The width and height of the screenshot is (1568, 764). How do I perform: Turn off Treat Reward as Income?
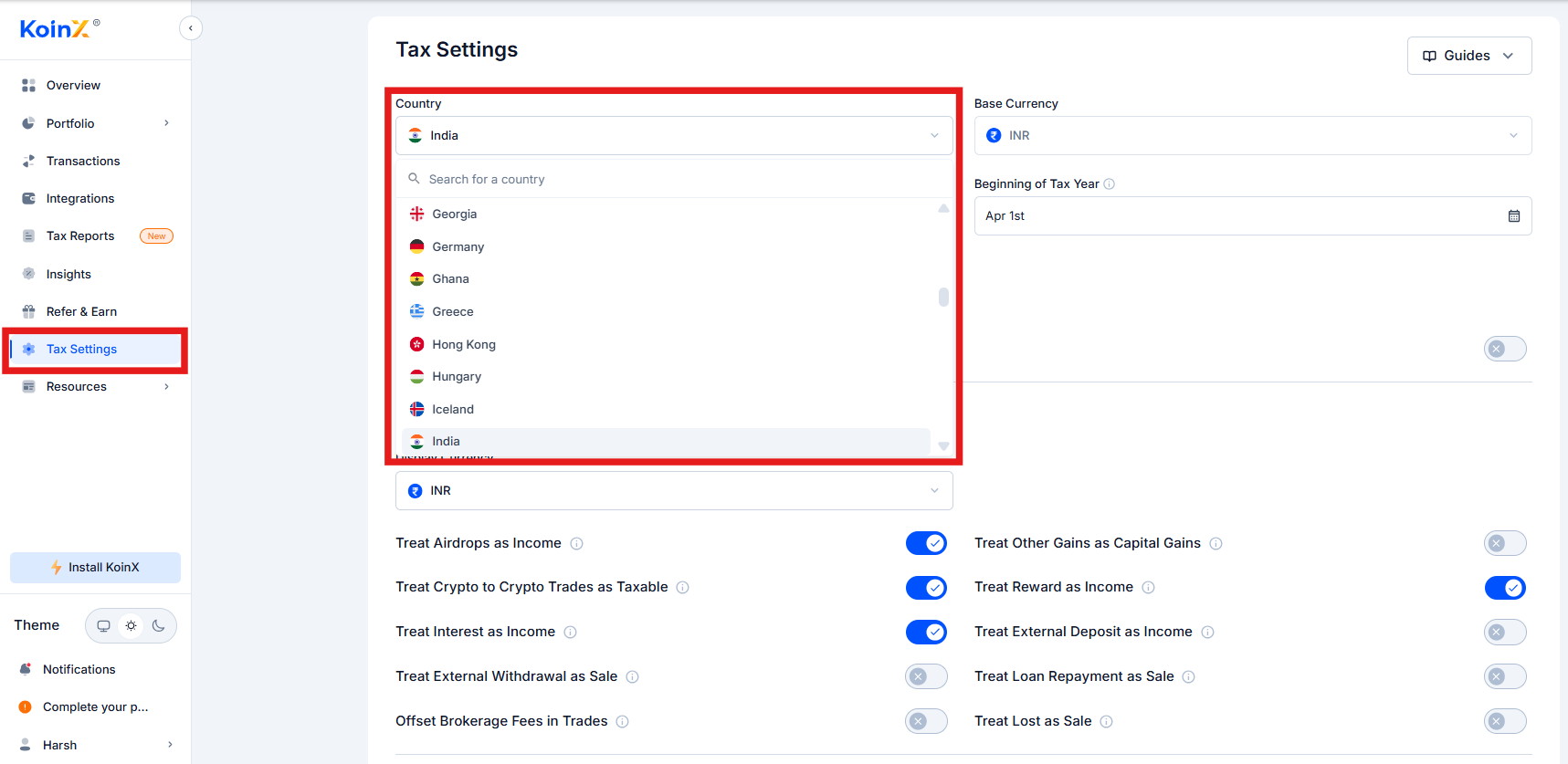pos(1505,588)
